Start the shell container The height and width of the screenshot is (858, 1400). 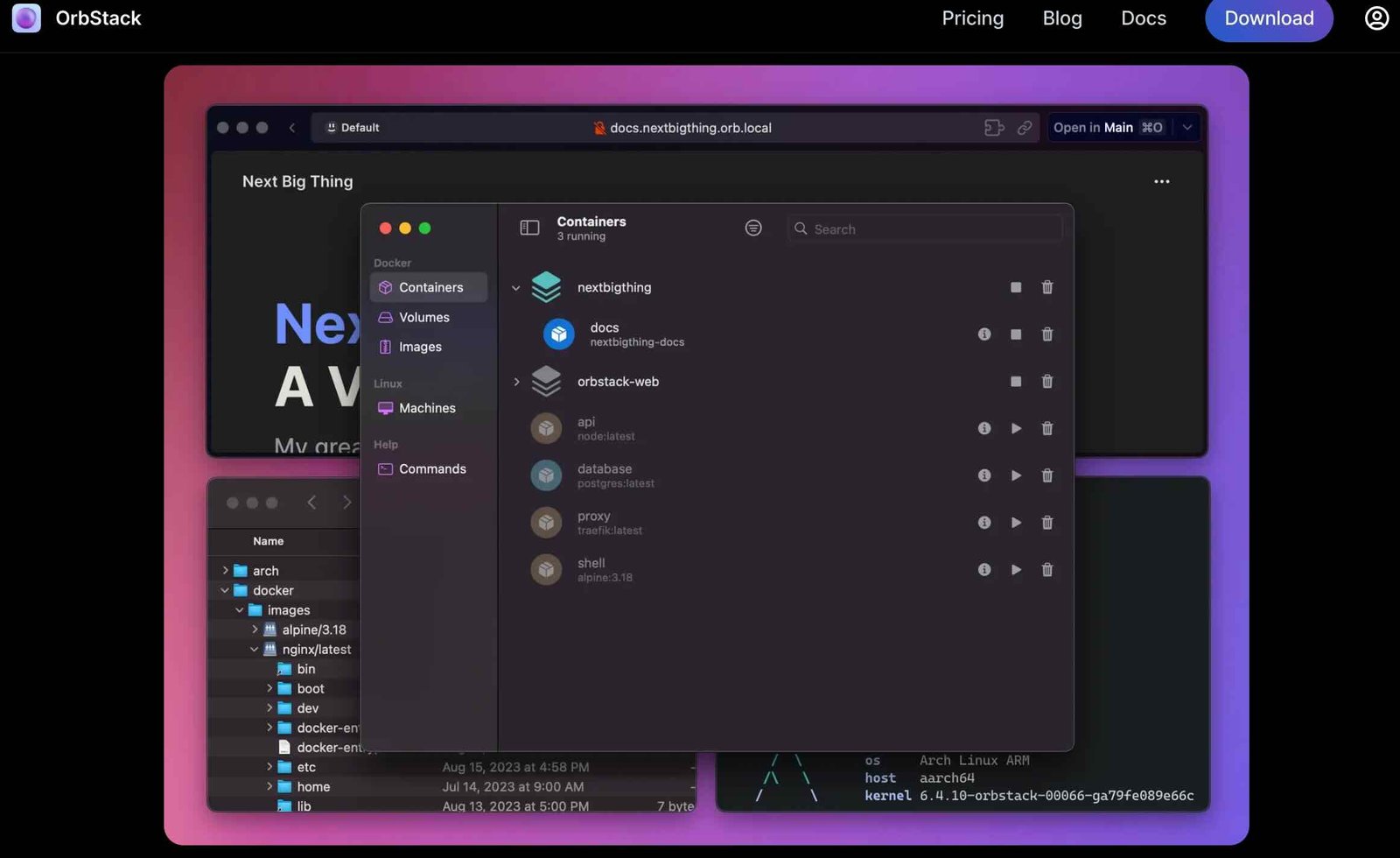point(1016,570)
